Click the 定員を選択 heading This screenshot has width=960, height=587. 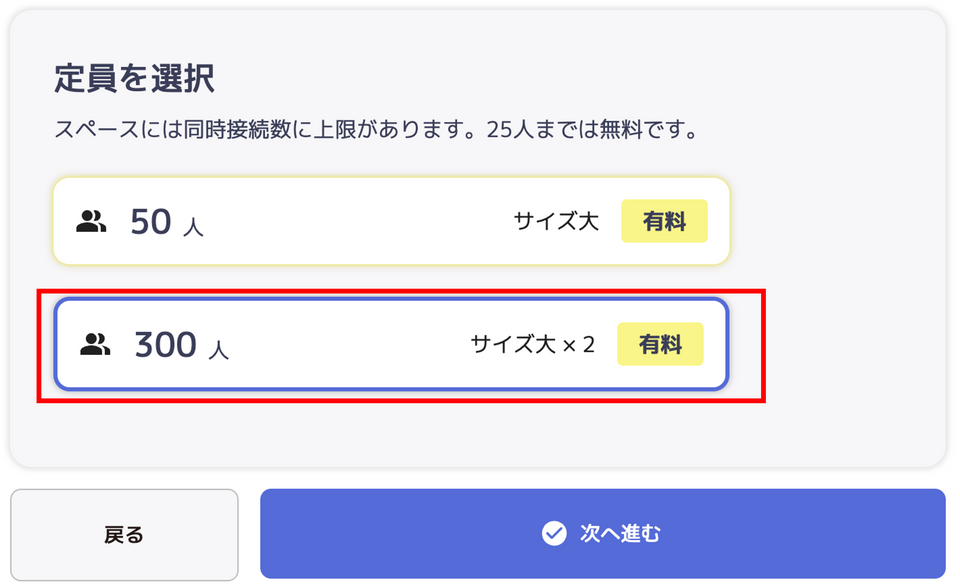134,78
